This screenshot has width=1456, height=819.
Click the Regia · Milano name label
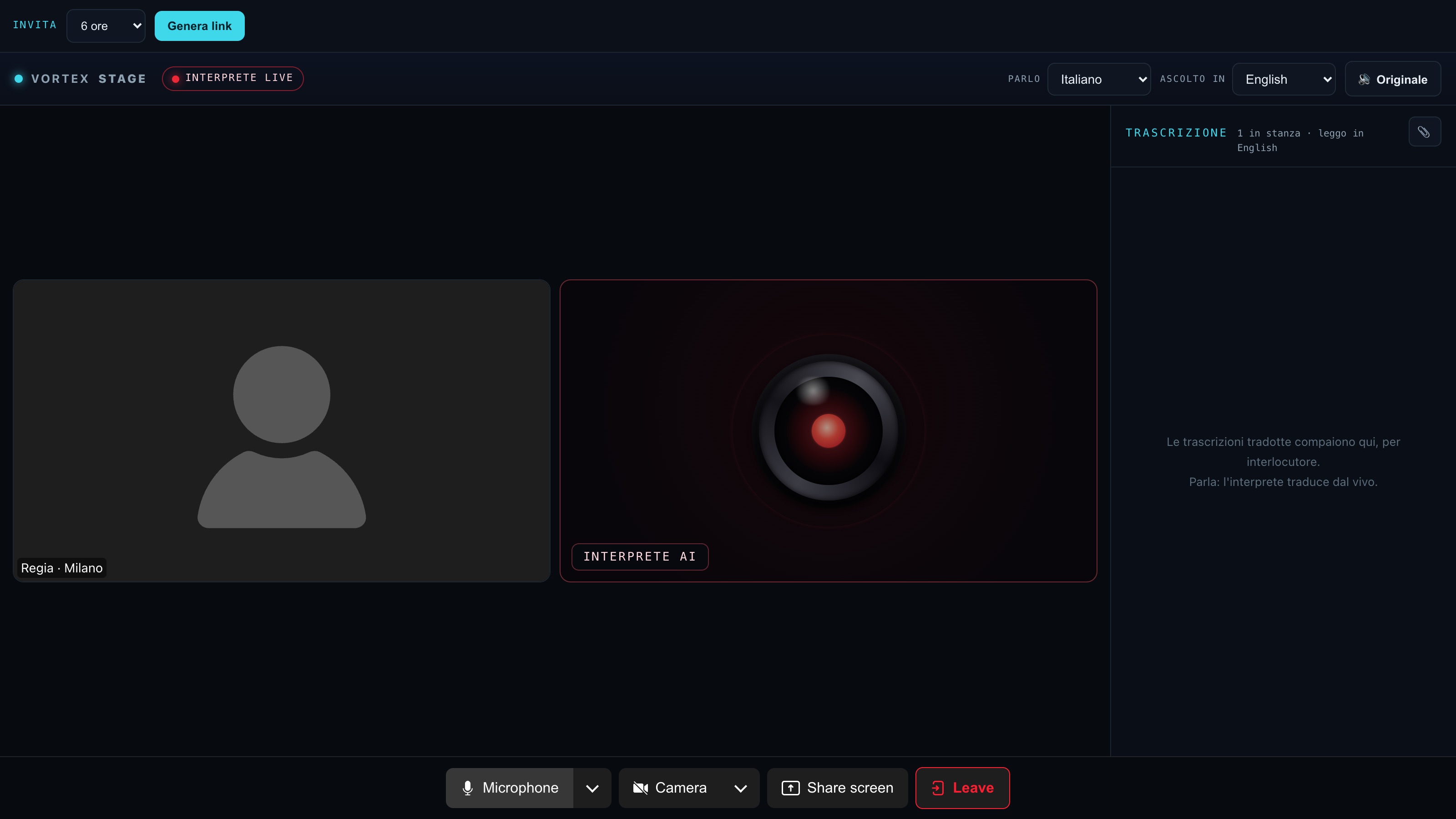(61, 568)
